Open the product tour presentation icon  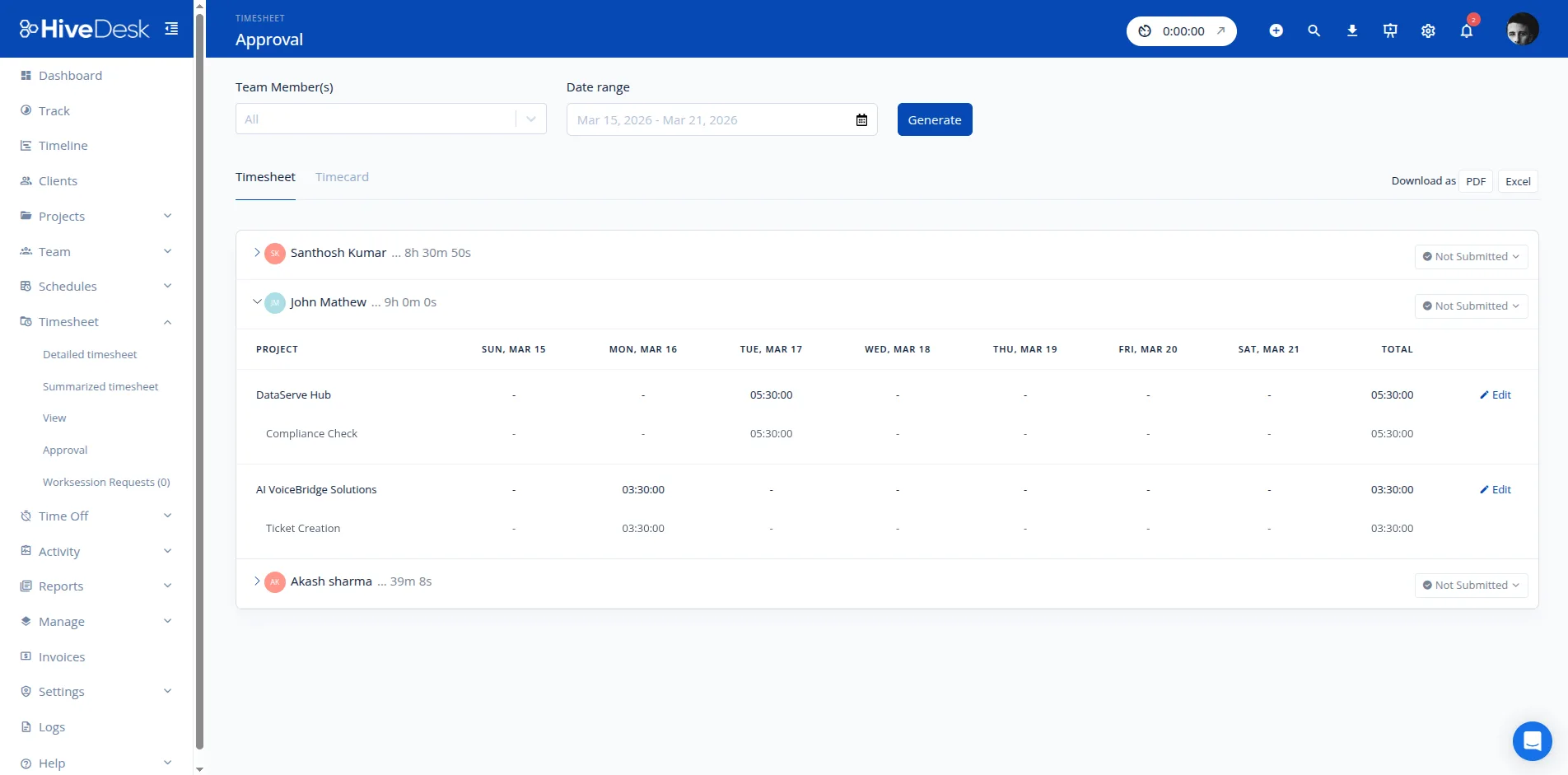click(x=1390, y=30)
